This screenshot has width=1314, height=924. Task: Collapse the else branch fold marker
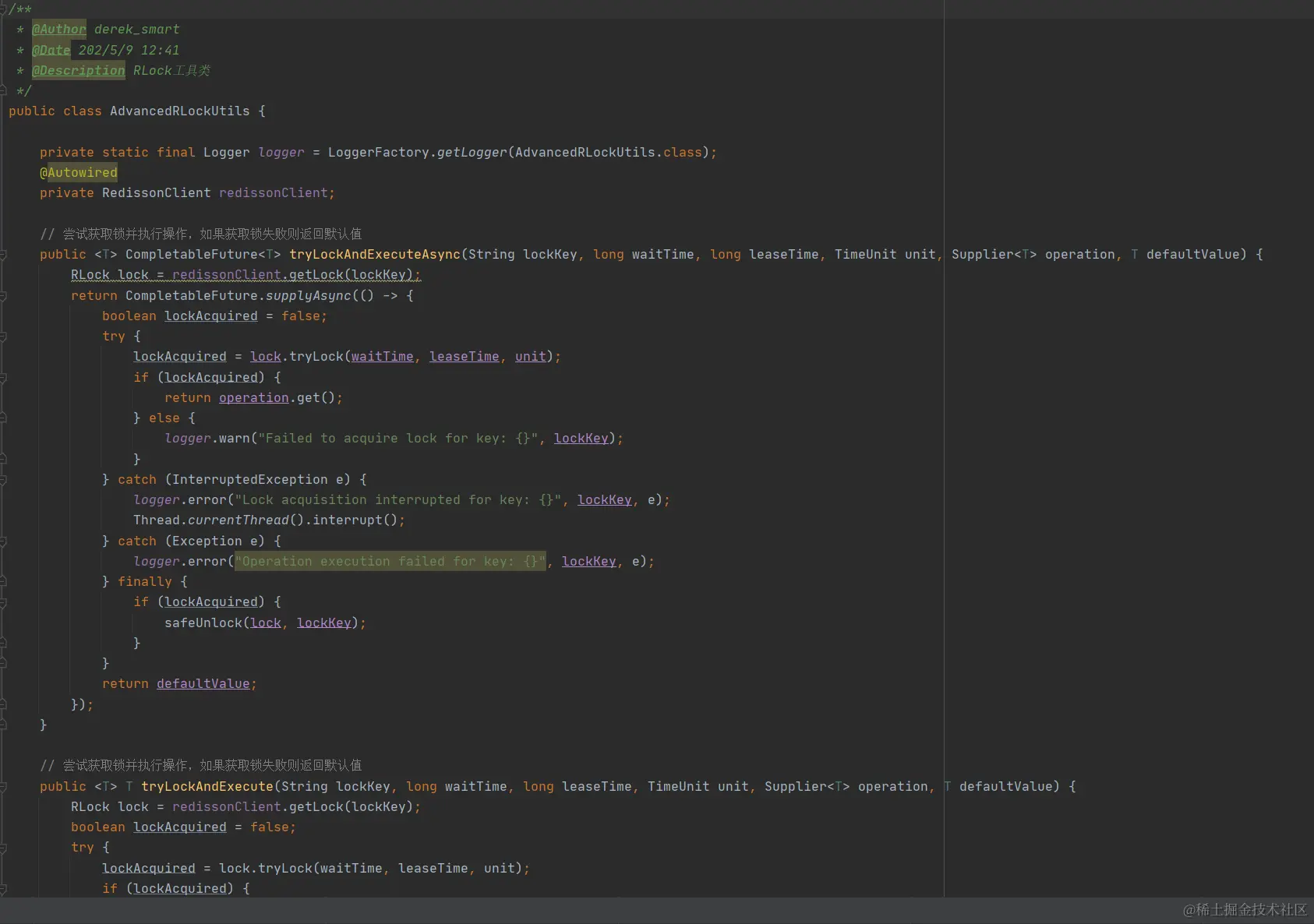coord(3,418)
